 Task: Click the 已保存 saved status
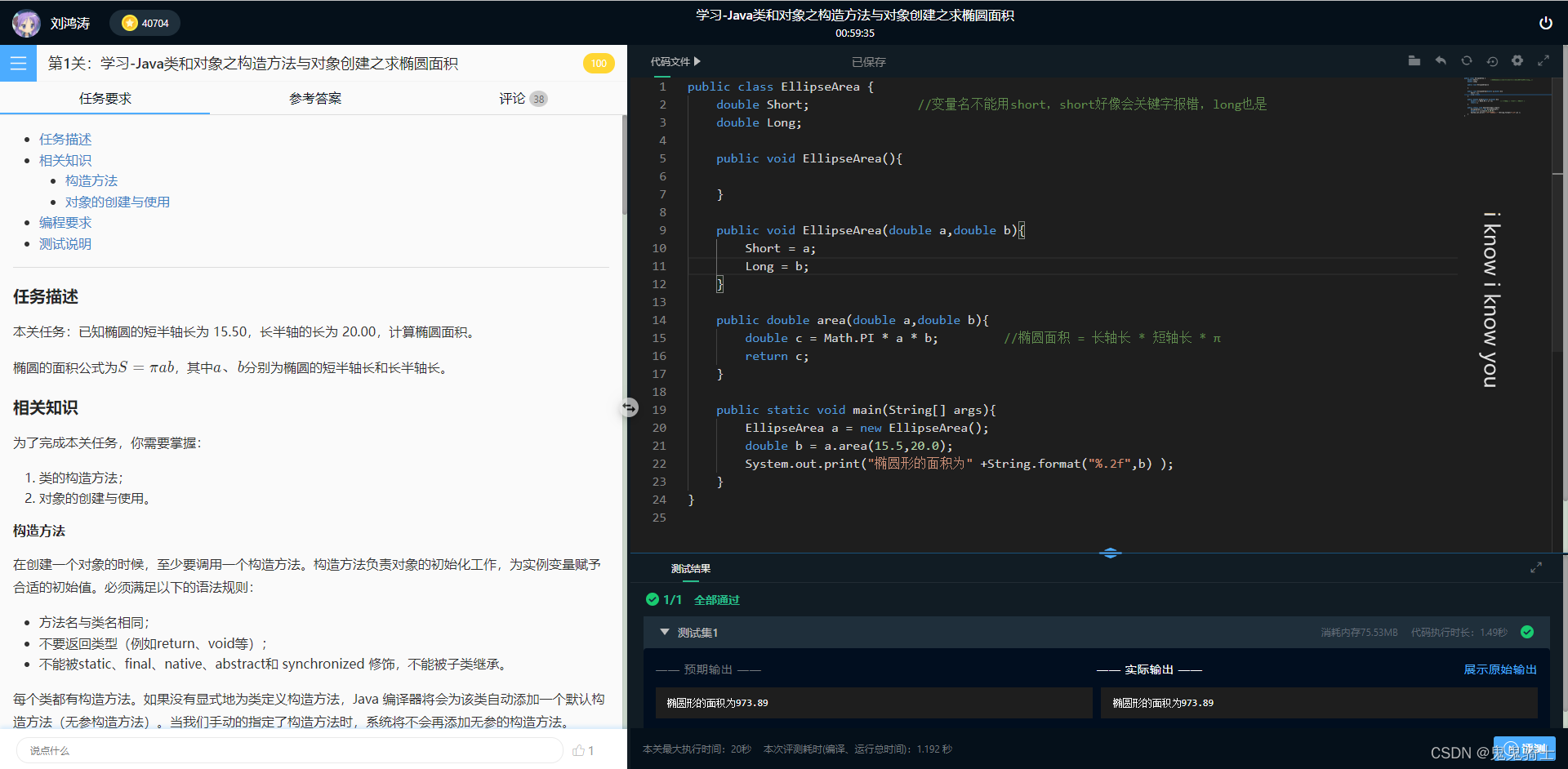[868, 62]
